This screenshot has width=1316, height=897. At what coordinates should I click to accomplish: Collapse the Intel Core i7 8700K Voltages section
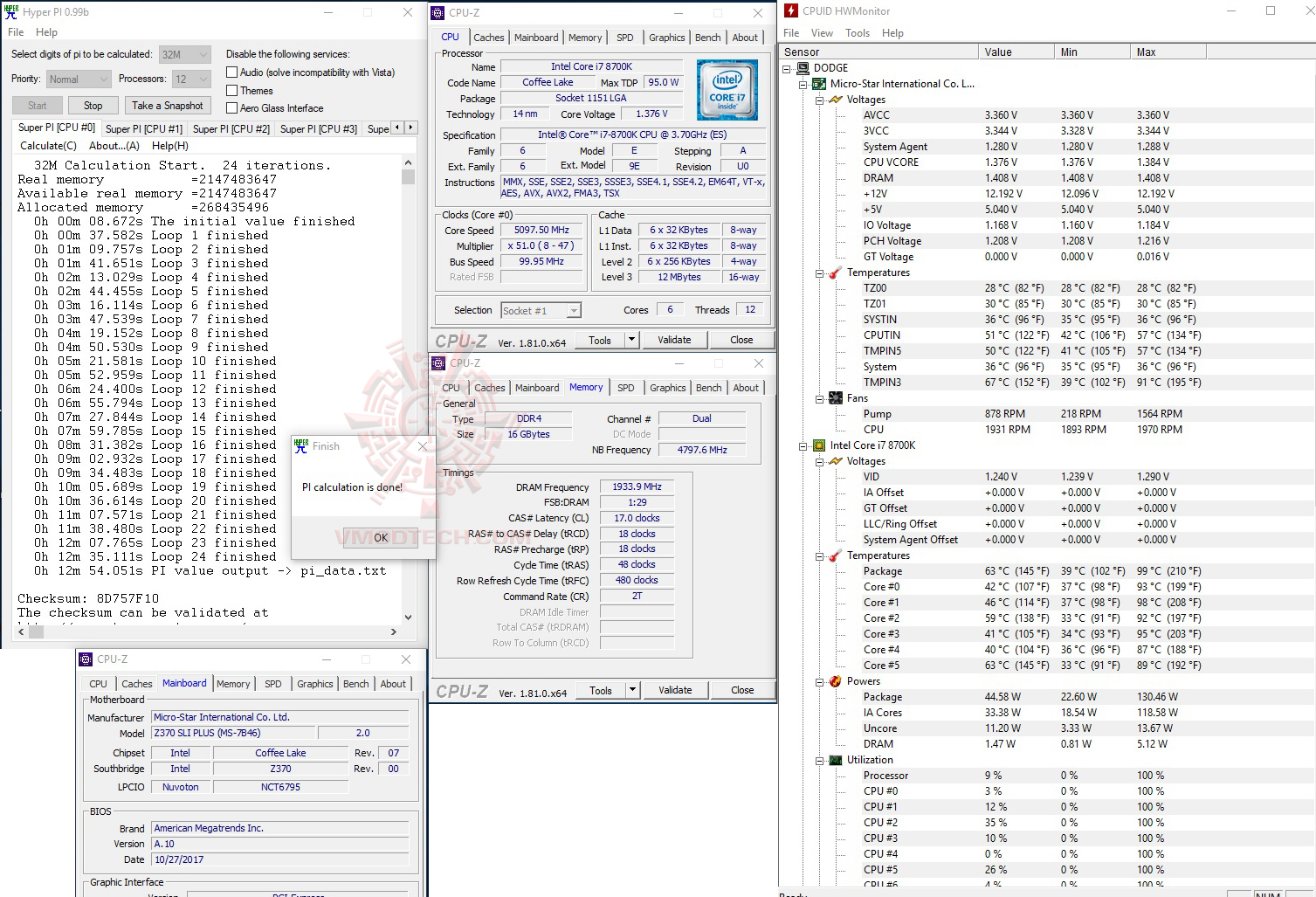[x=819, y=461]
